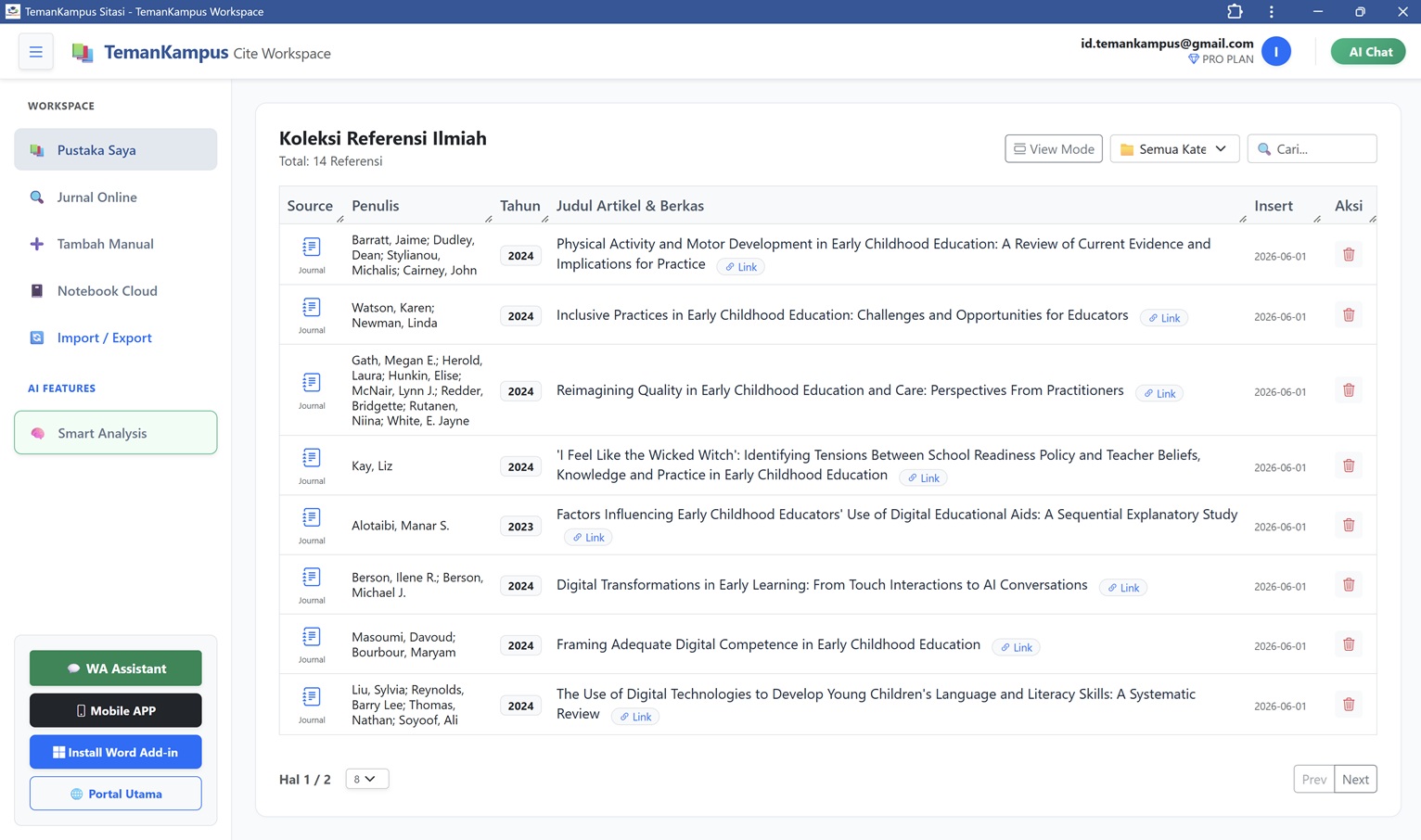Expand the Semua Kategori filter dropdown
Viewport: 1421px width, 840px height.
[x=1174, y=148]
